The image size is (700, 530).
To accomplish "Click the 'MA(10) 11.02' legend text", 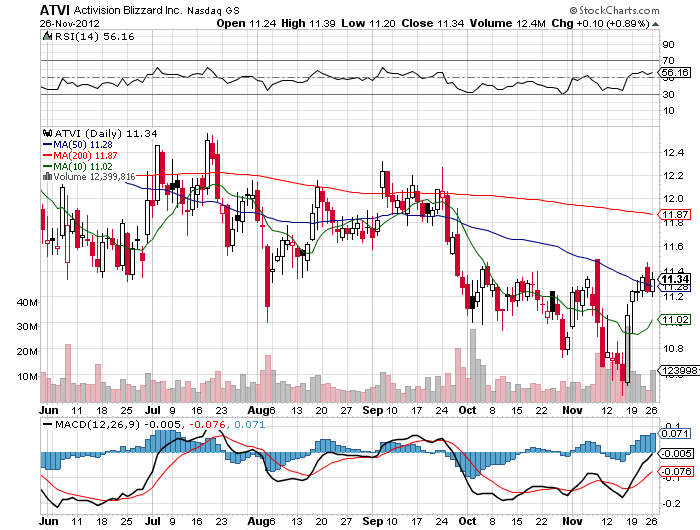I will 83,166.
